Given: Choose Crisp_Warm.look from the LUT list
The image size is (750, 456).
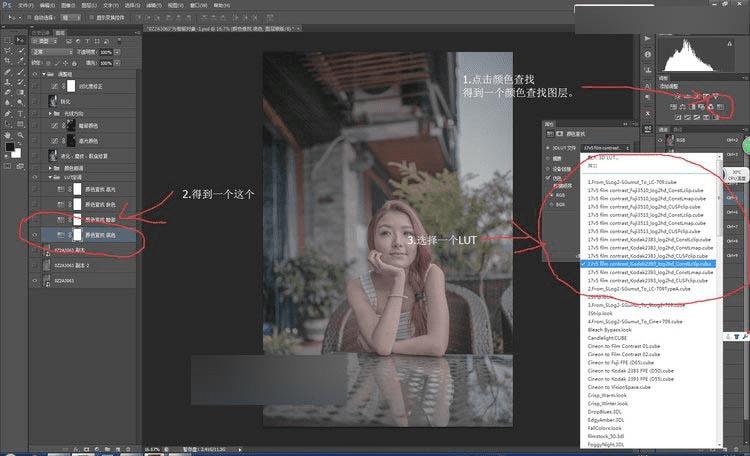Looking at the screenshot, I should [607, 395].
